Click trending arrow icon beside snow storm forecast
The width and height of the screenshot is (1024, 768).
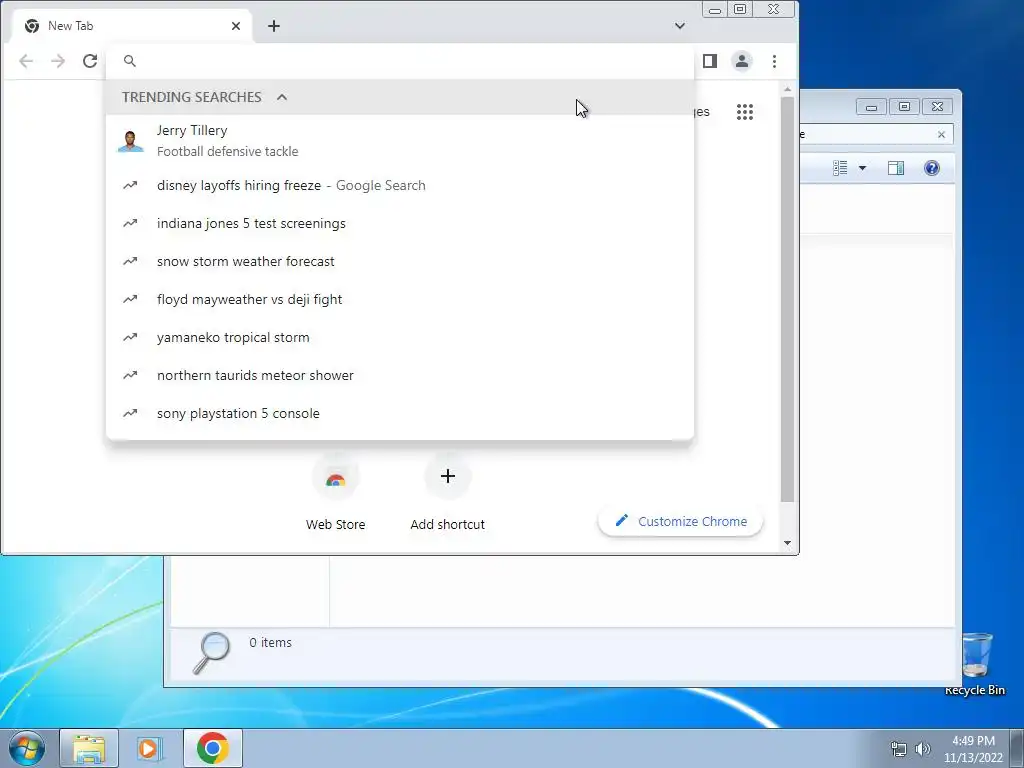[130, 261]
